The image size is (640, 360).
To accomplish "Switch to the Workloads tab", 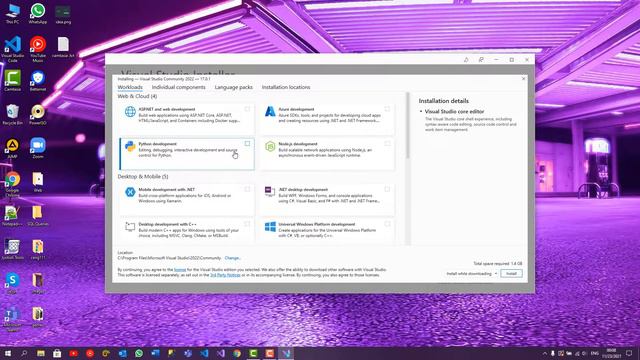I will [130, 87].
